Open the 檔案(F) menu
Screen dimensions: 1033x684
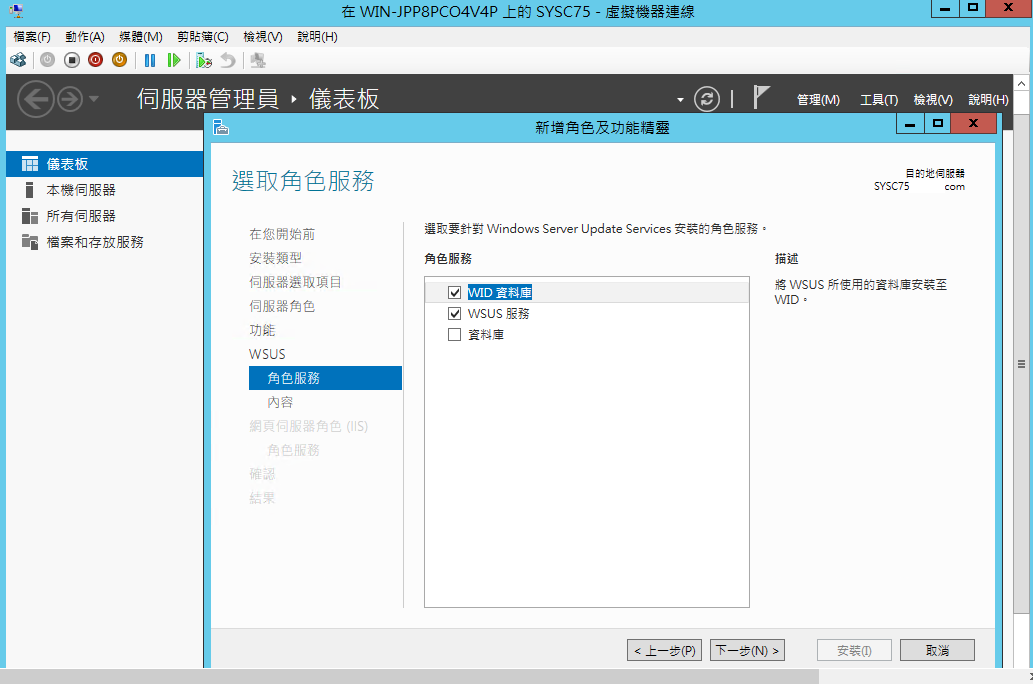(x=32, y=37)
